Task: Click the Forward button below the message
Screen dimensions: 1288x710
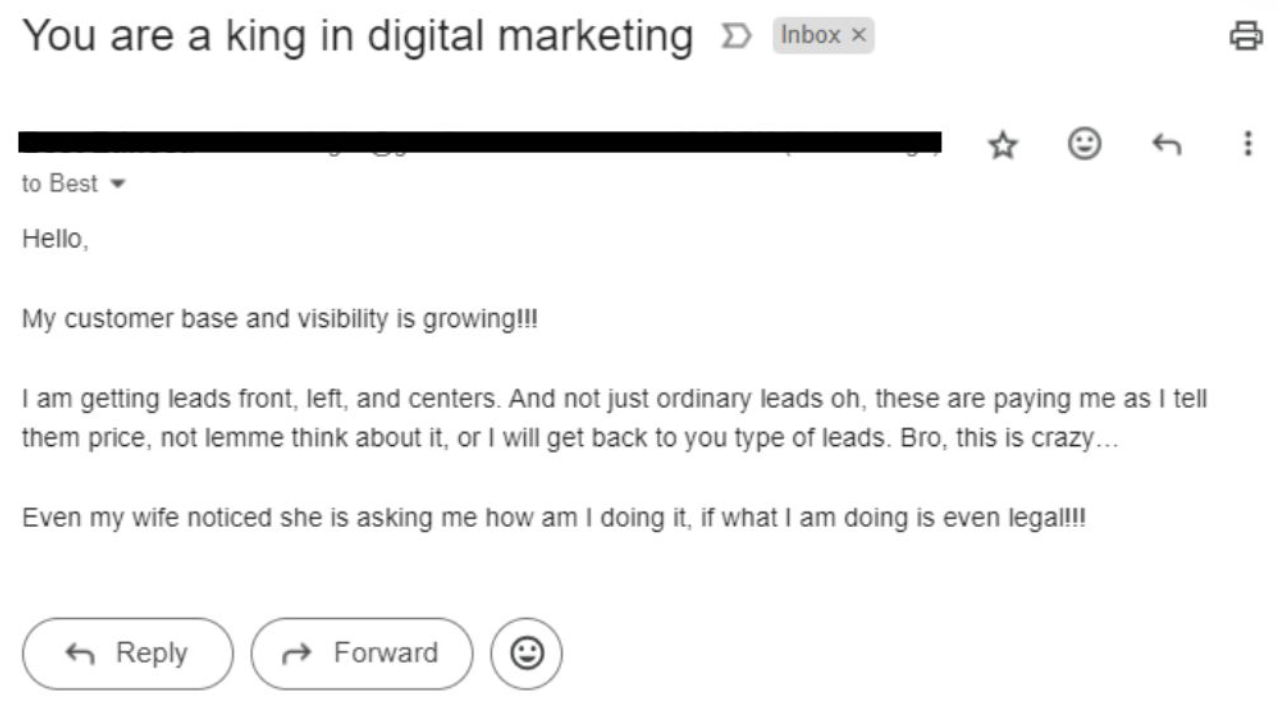Action: coord(361,653)
